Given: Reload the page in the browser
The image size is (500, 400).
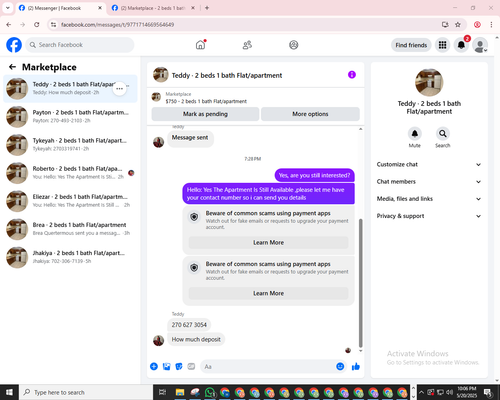Looking at the screenshot, I should tap(37, 24).
